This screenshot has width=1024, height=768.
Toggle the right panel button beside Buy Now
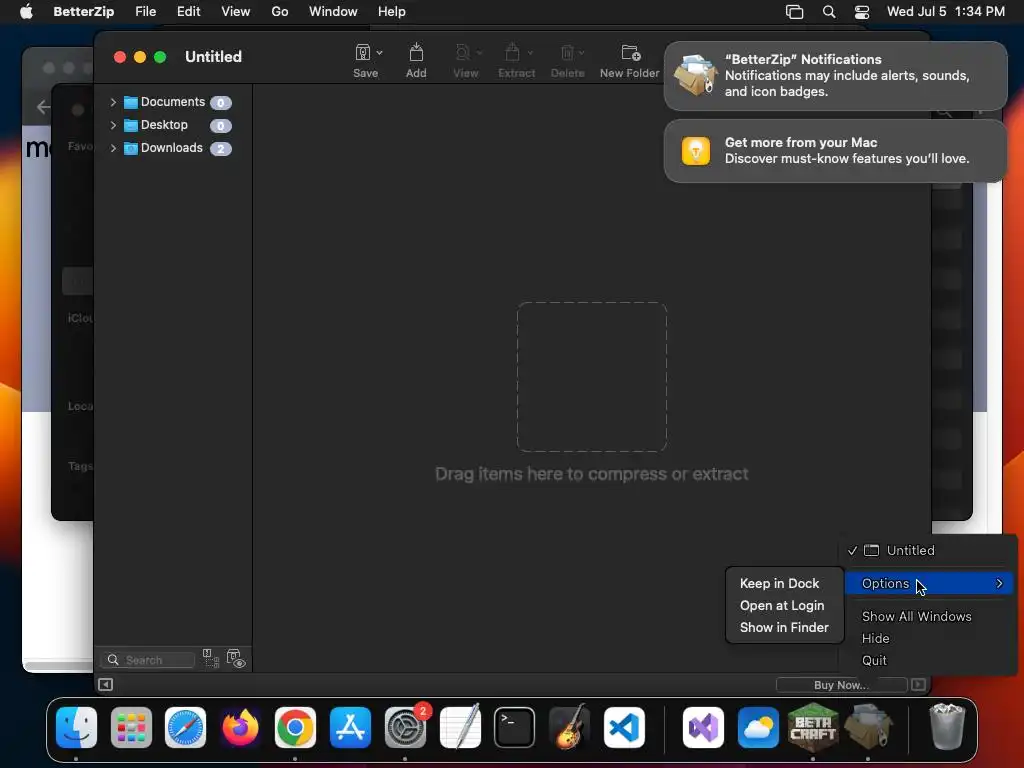coord(918,684)
